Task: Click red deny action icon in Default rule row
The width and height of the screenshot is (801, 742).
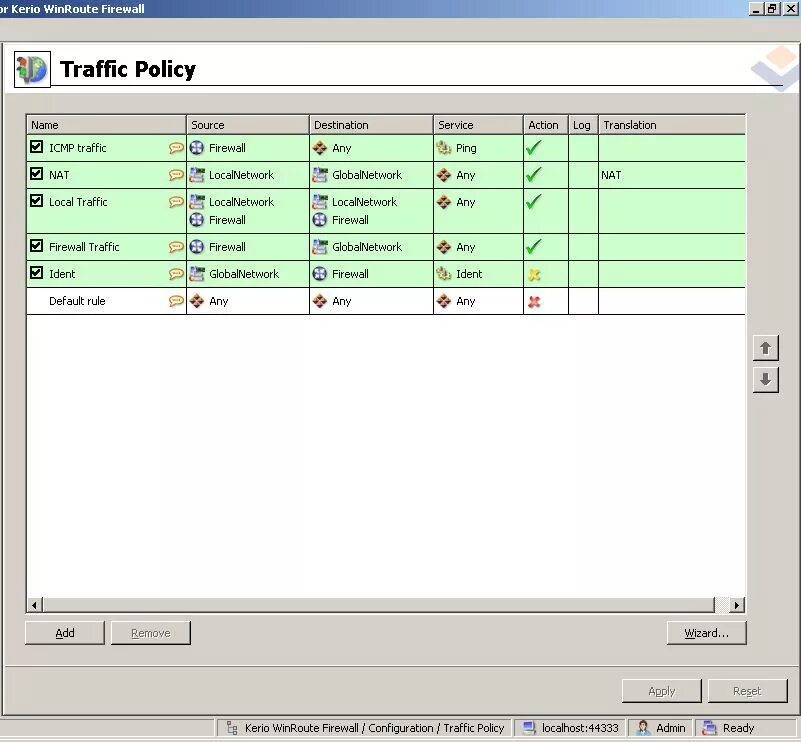Action: coord(534,302)
